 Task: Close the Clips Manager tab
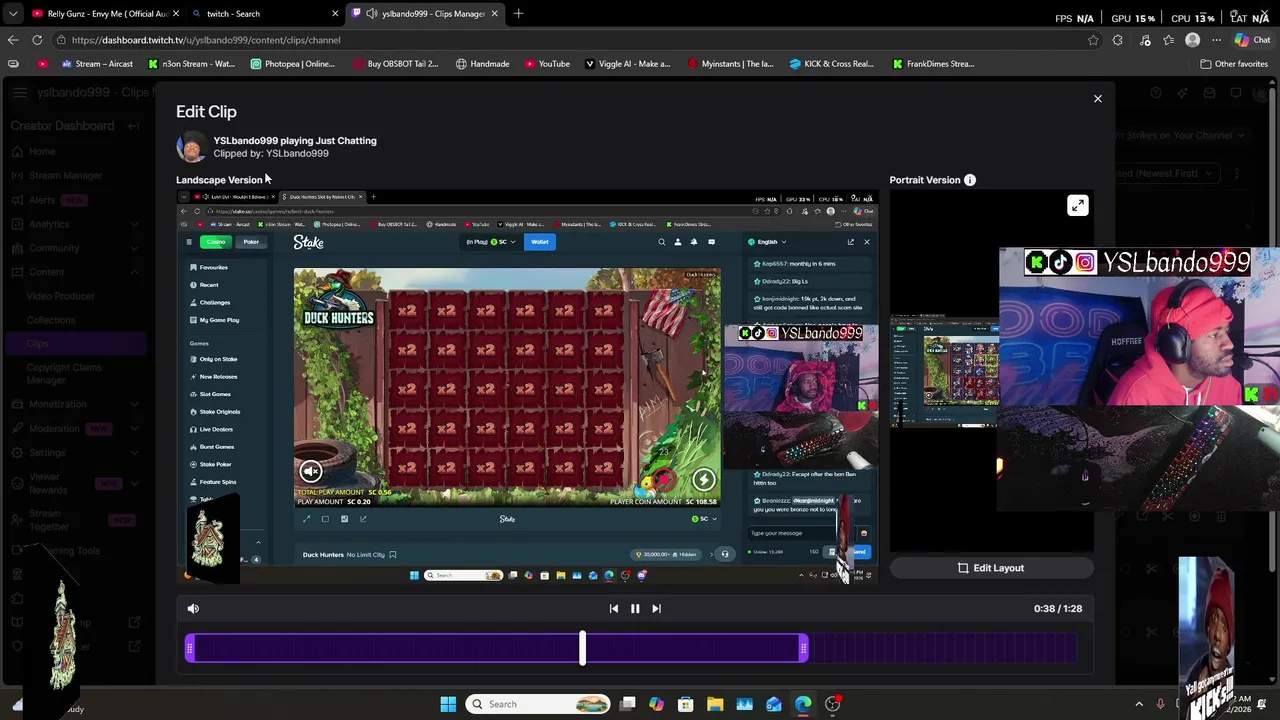(x=494, y=14)
